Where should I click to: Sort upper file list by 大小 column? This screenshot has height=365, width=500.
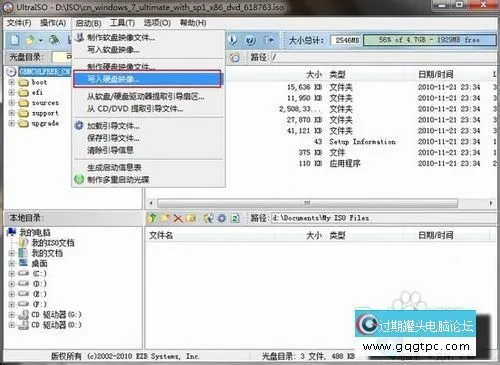point(314,74)
